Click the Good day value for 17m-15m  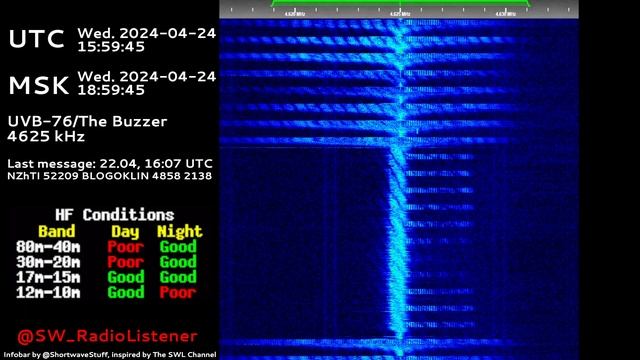click(x=126, y=277)
